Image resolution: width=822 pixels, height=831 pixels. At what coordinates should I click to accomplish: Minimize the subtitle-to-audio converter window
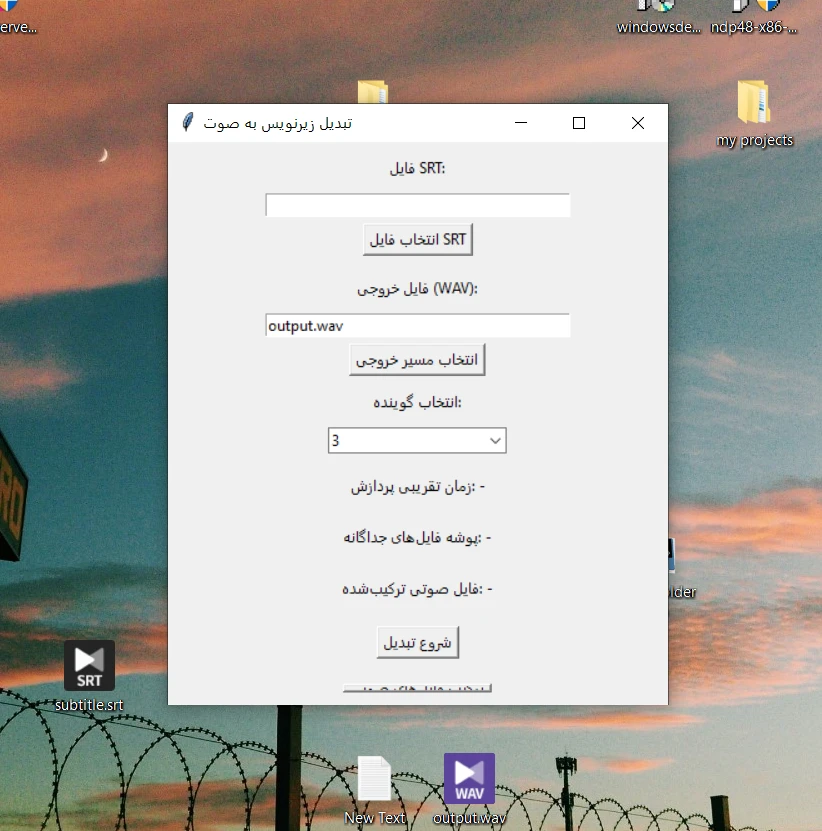click(520, 123)
